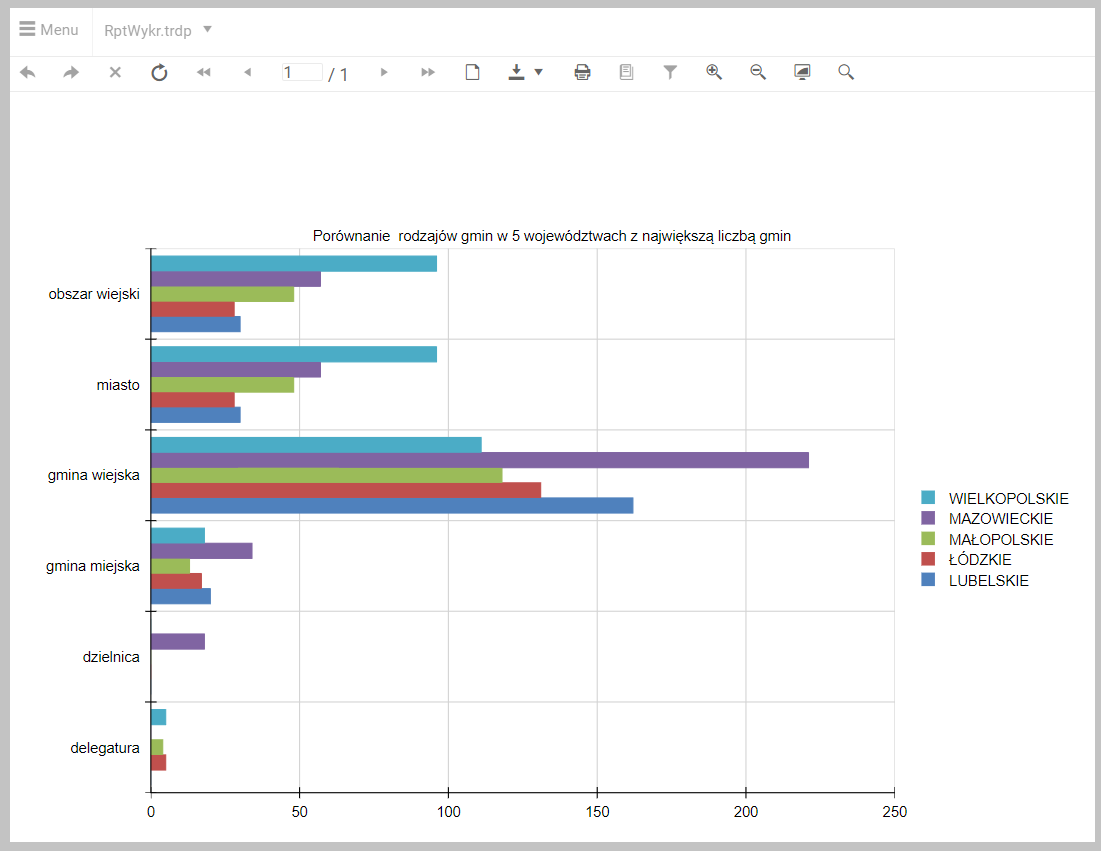
Task: Click the search magnifier icon
Action: pyautogui.click(x=846, y=72)
